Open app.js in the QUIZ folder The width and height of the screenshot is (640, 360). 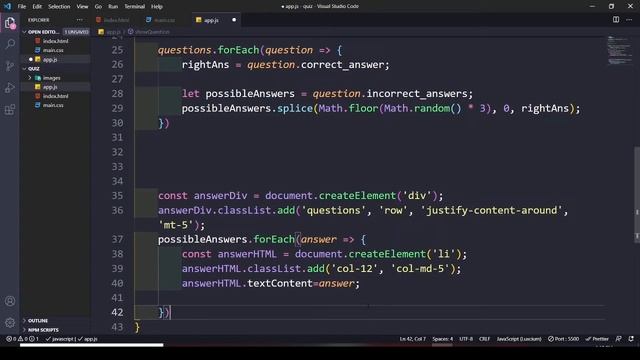(x=50, y=87)
